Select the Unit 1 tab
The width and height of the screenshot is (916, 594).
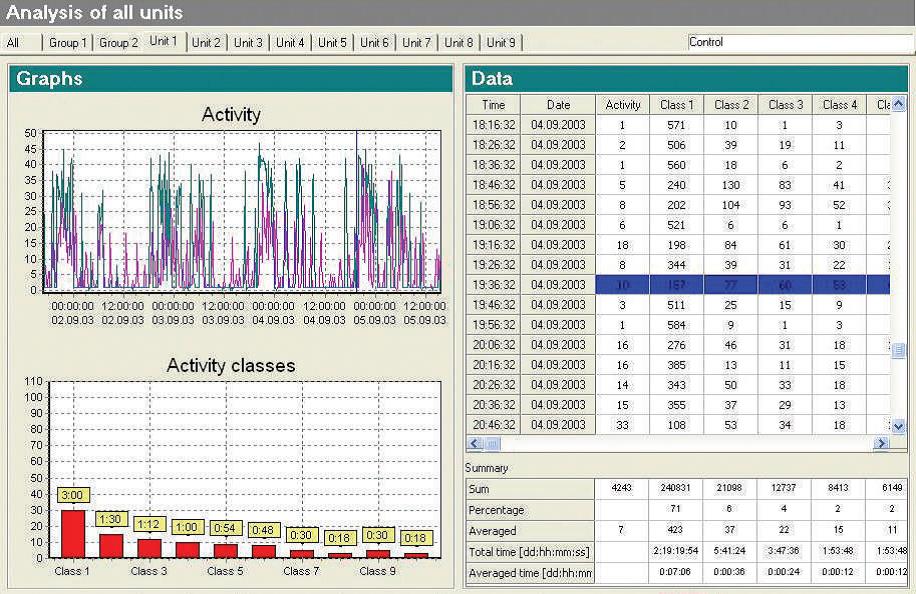[164, 41]
